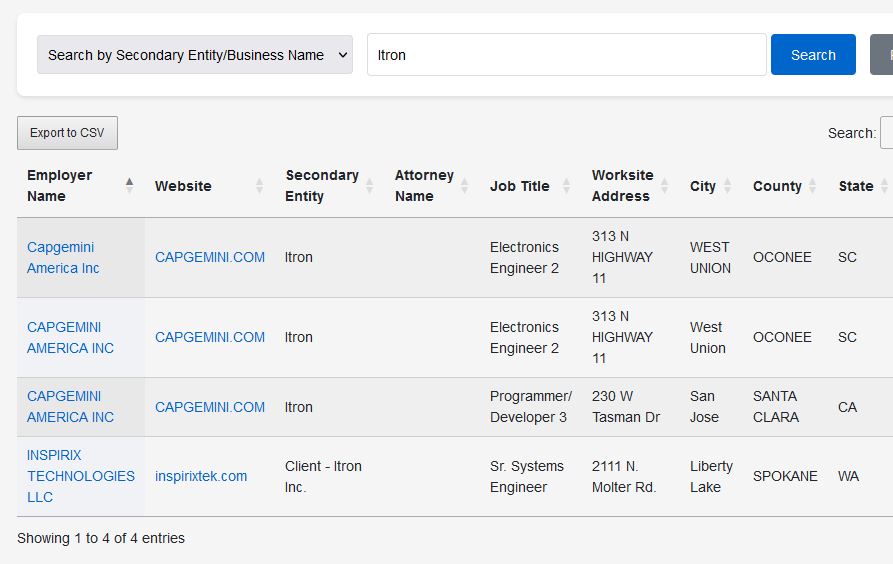
Task: Open Capgemini America Inc link in first row
Action: tap(63, 258)
